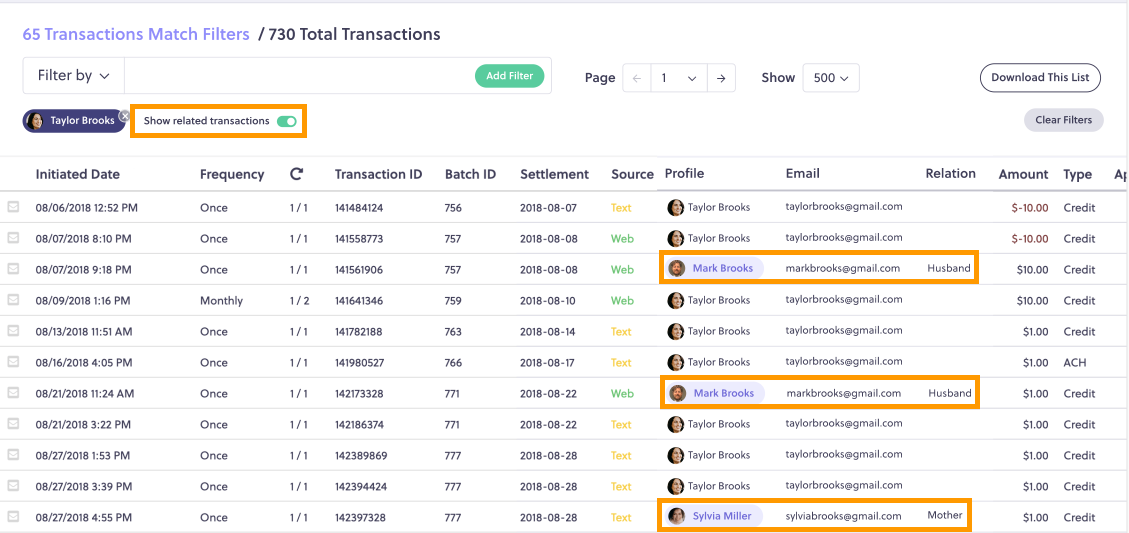Click Taylor Brooks avatar in transaction 141484124 row
Screen dimensions: 1129x533
pyautogui.click(x=675, y=207)
